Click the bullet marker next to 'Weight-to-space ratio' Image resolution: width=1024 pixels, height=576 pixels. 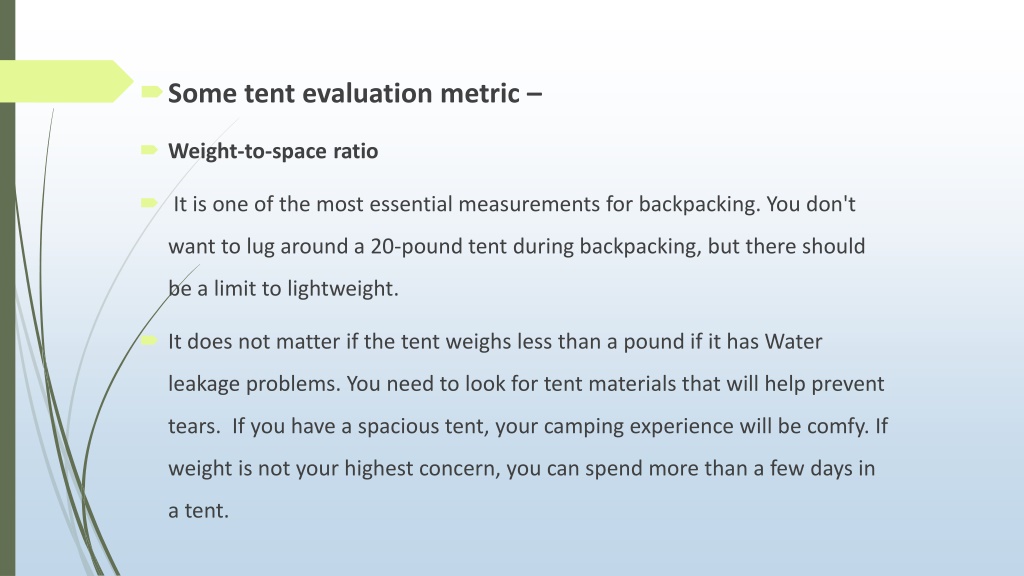(149, 150)
